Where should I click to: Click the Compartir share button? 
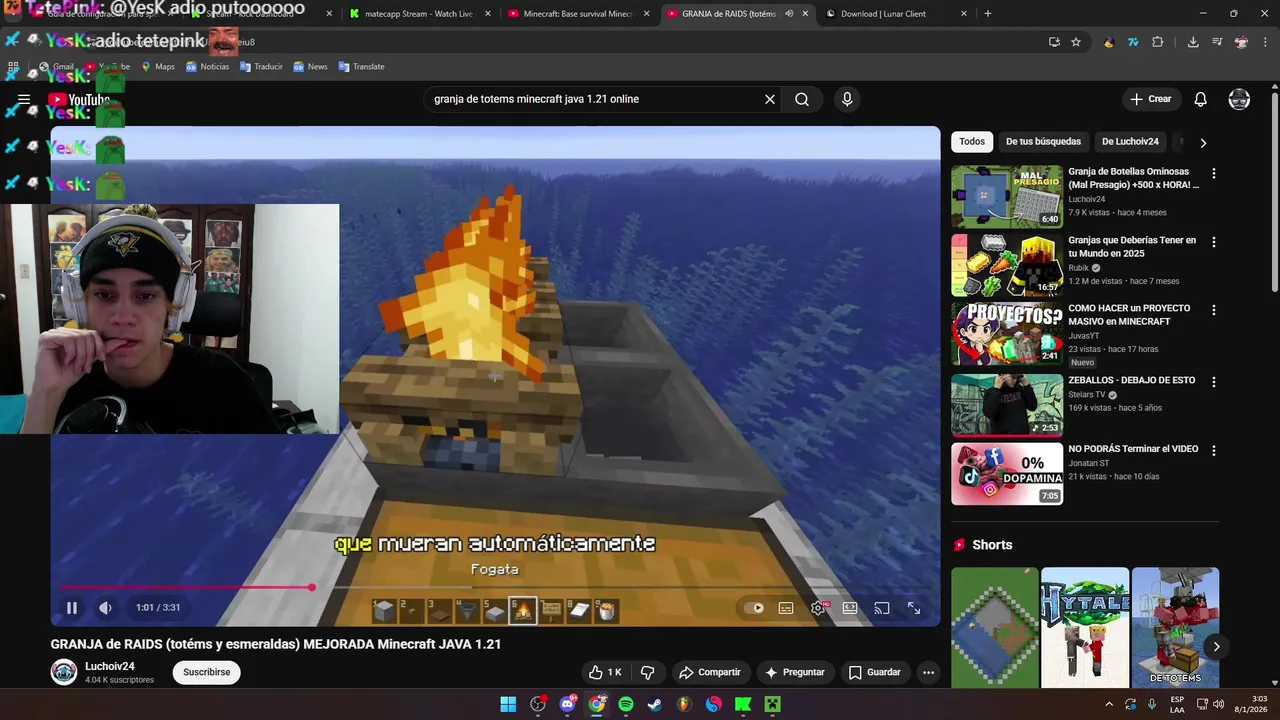coord(709,672)
